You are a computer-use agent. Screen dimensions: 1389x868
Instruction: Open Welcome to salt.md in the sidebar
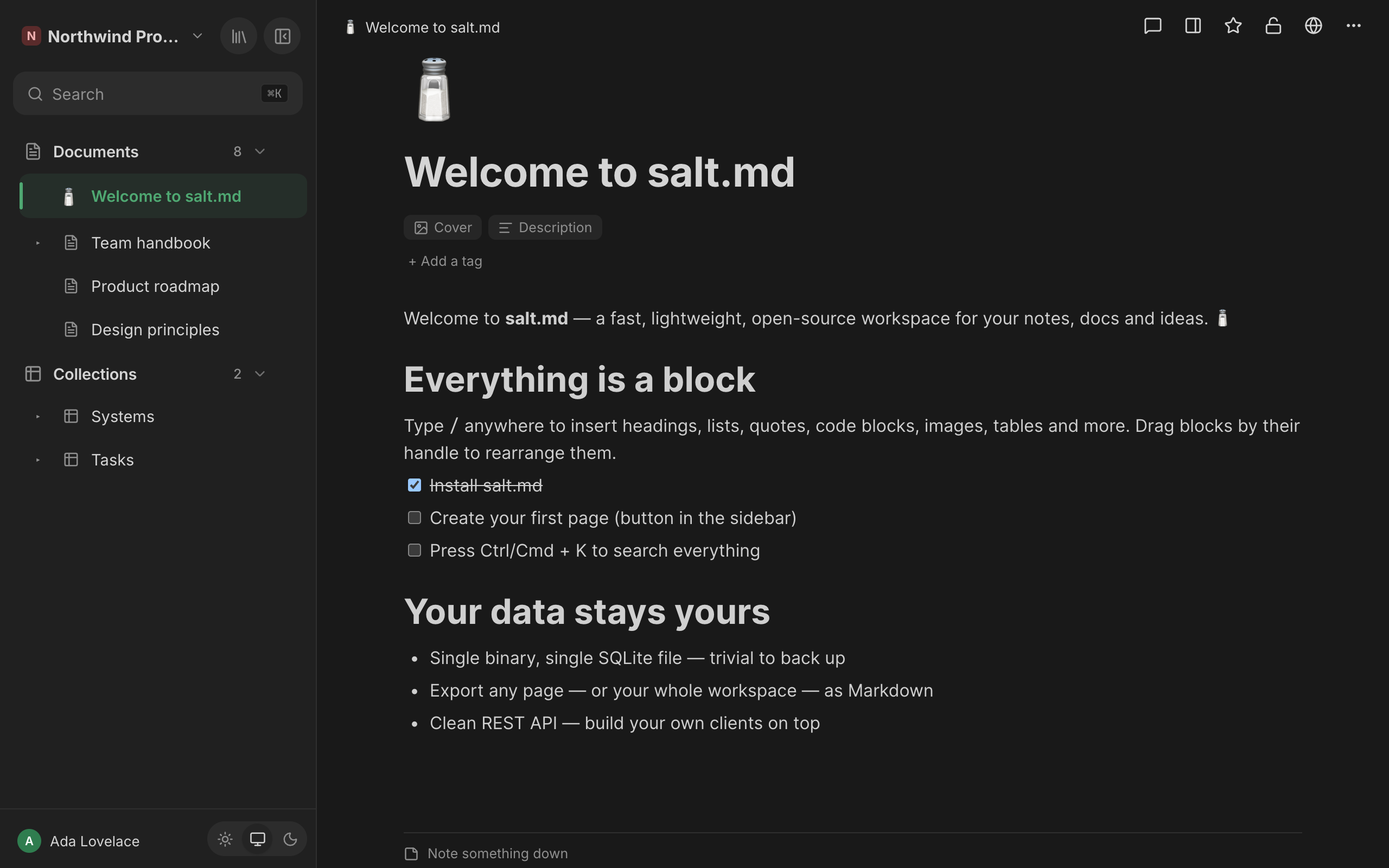163,196
